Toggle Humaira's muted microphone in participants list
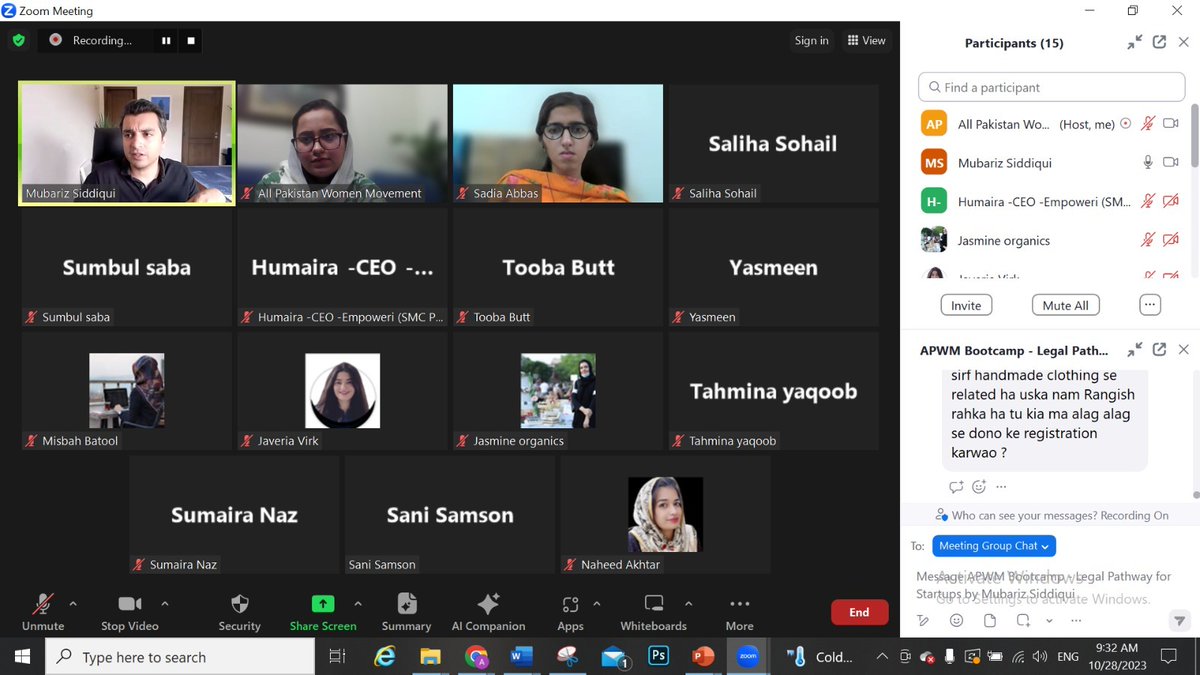Screen dimensions: 1200x675 pos(1148,201)
